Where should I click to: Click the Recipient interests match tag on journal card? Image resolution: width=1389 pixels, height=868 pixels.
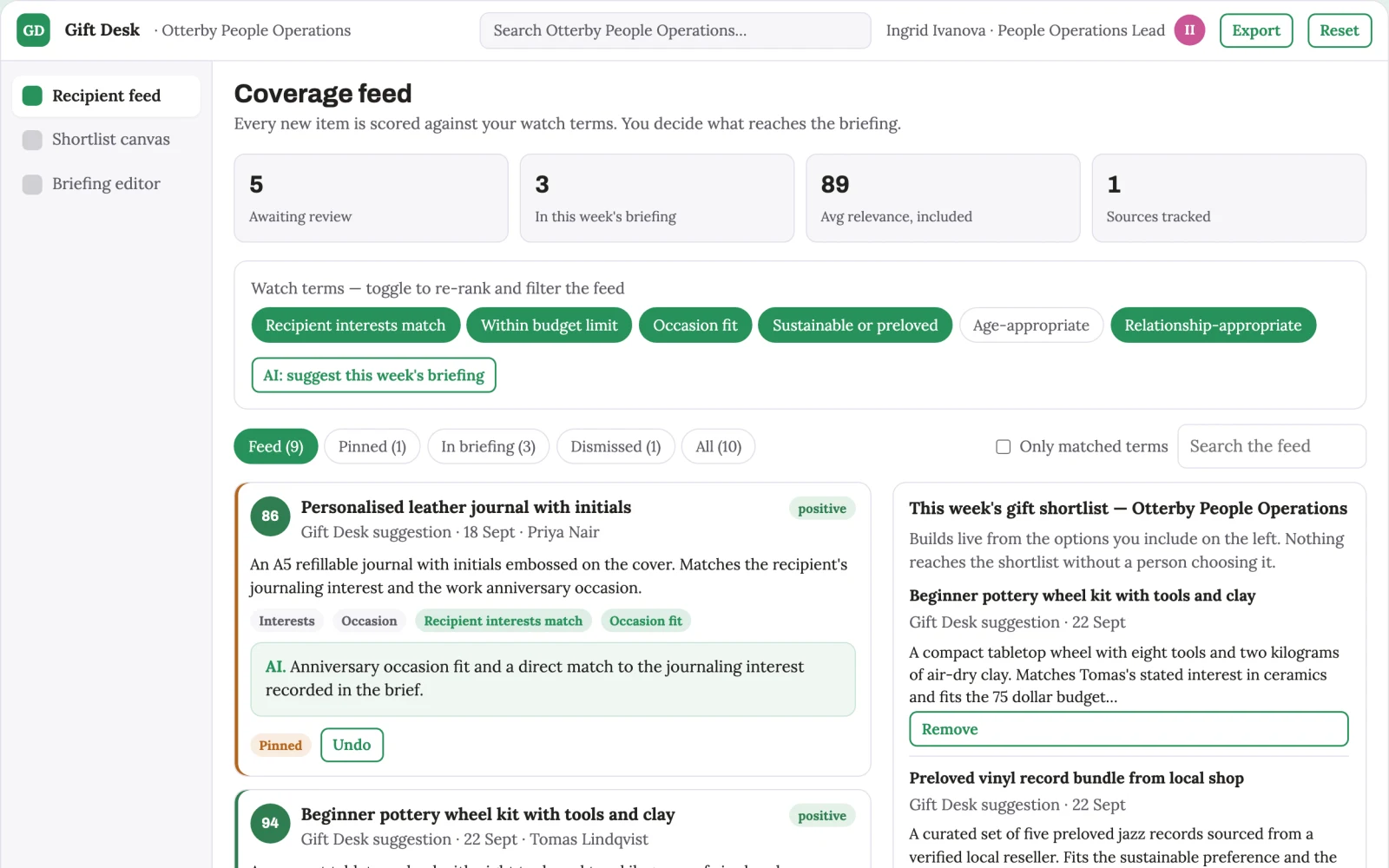click(504, 621)
